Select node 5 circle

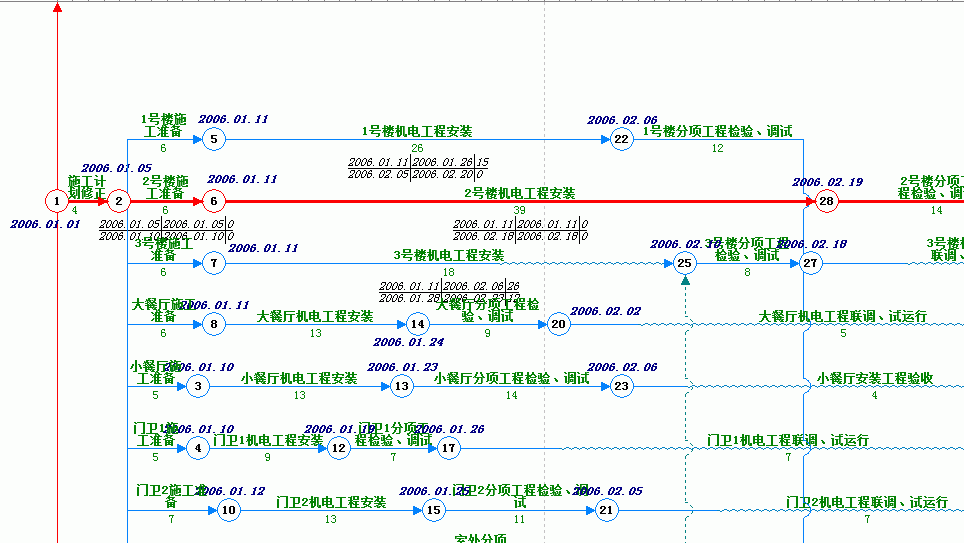click(213, 139)
